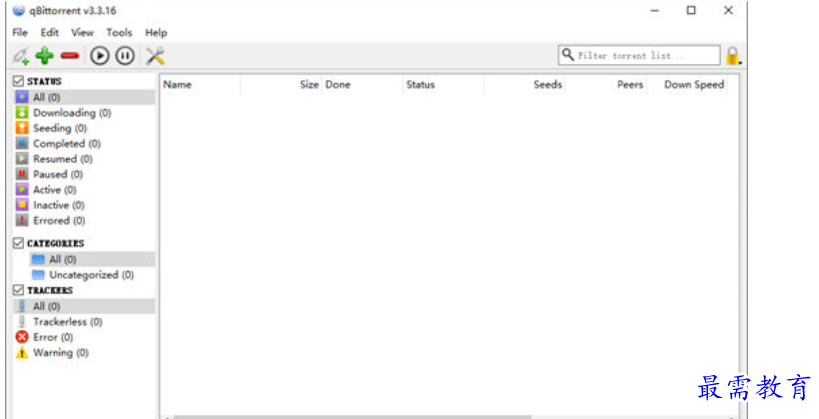
Task: Select Inactive (0) filter
Action: 85,205
